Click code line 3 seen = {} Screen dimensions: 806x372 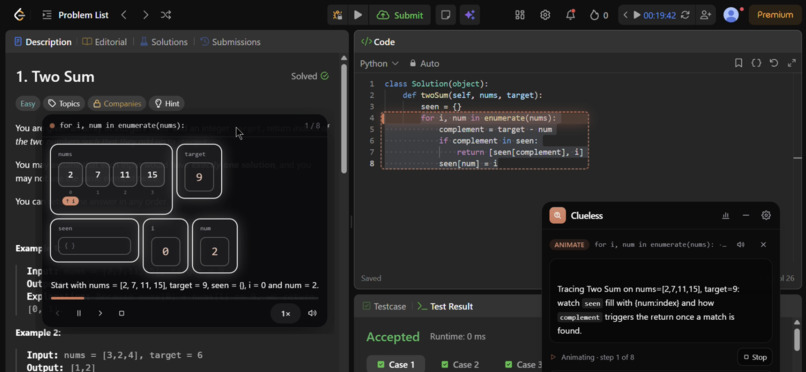pos(441,107)
